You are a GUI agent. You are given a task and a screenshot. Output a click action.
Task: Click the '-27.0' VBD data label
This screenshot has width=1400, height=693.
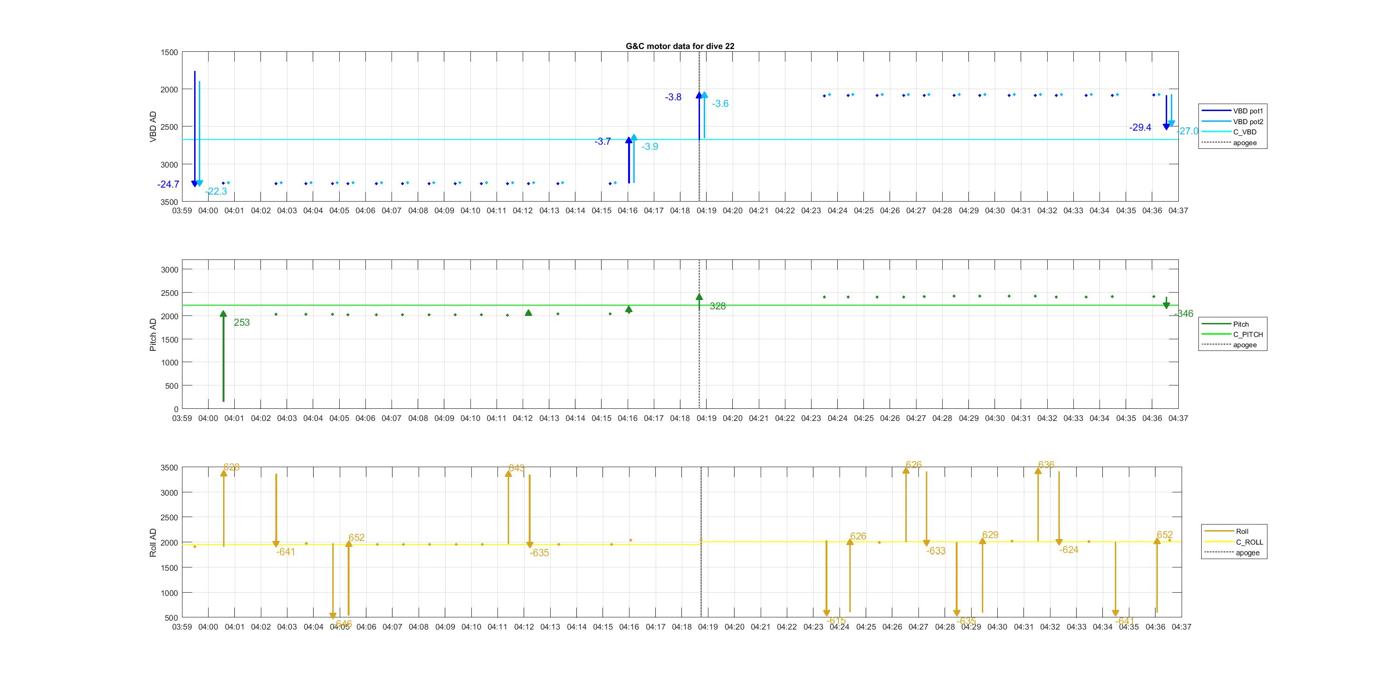[1188, 131]
